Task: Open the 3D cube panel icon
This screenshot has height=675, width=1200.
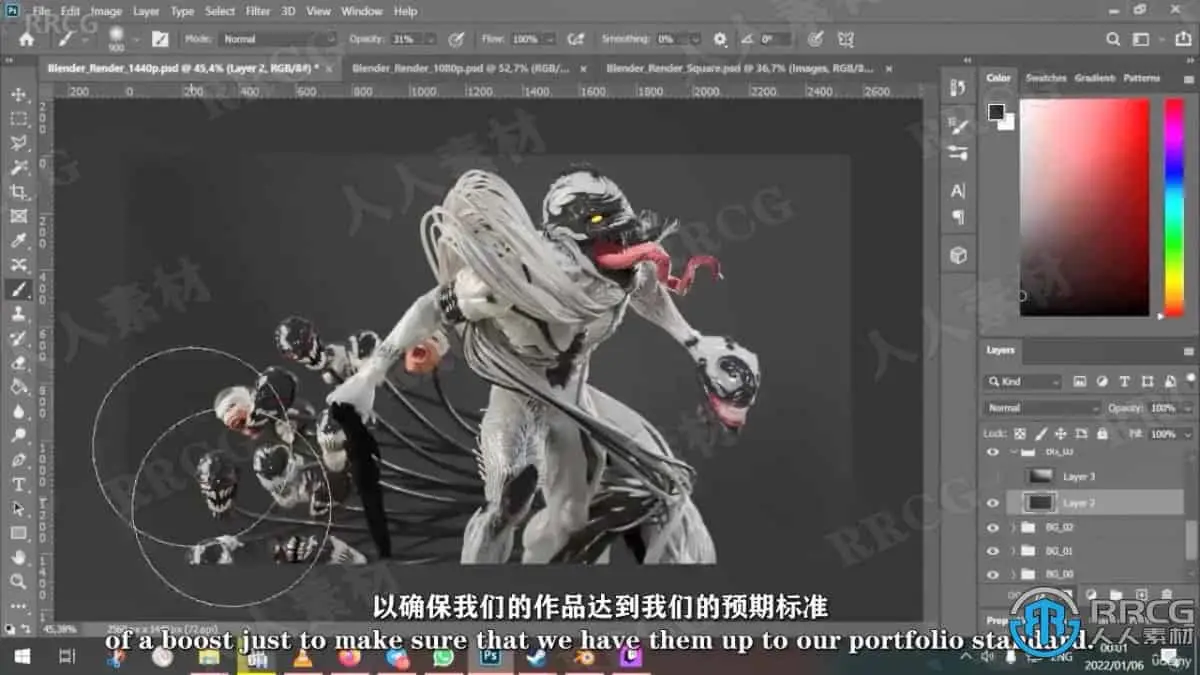Action: pyautogui.click(x=958, y=255)
